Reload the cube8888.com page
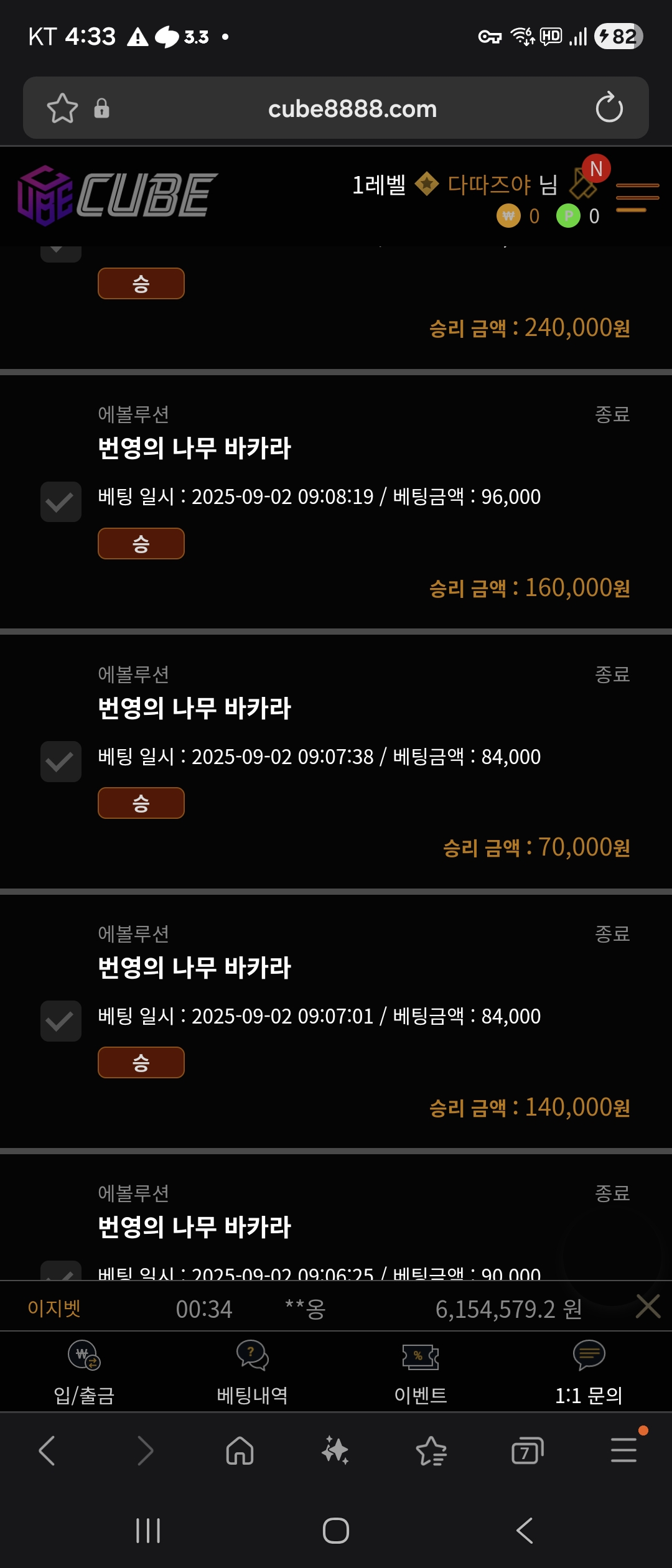The image size is (672, 1568). pyautogui.click(x=609, y=108)
